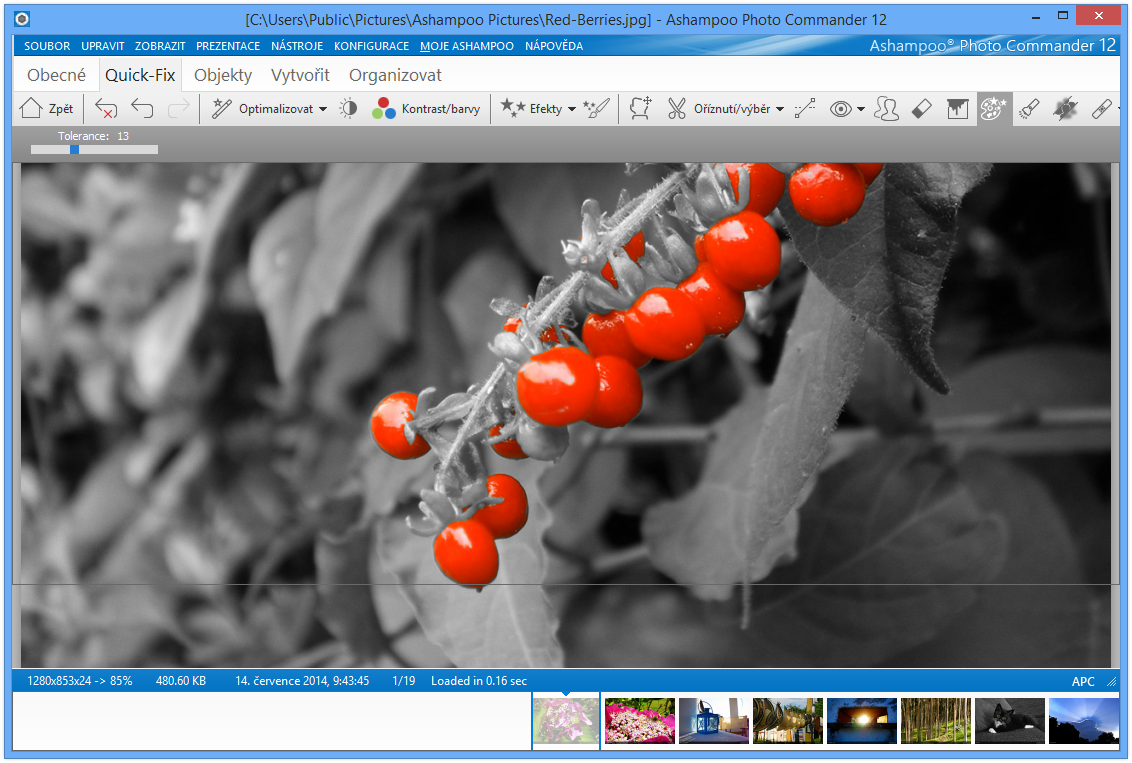The width and height of the screenshot is (1132, 763).
Task: Expand the Optimalizovat dropdown arrow
Action: coord(323,109)
